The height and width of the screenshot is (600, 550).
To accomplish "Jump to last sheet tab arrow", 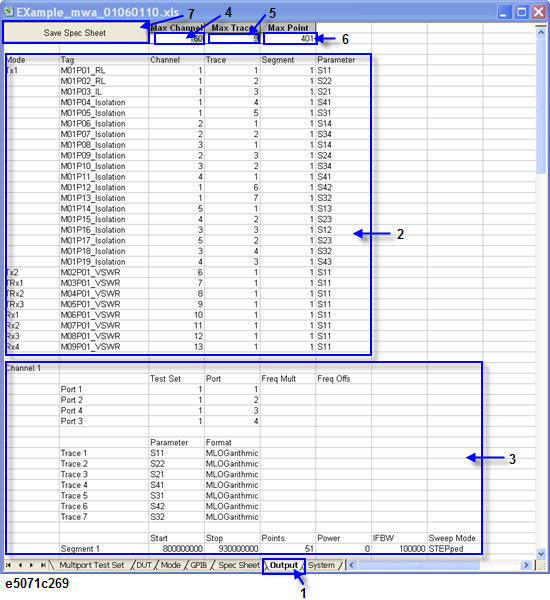I will coord(43,565).
